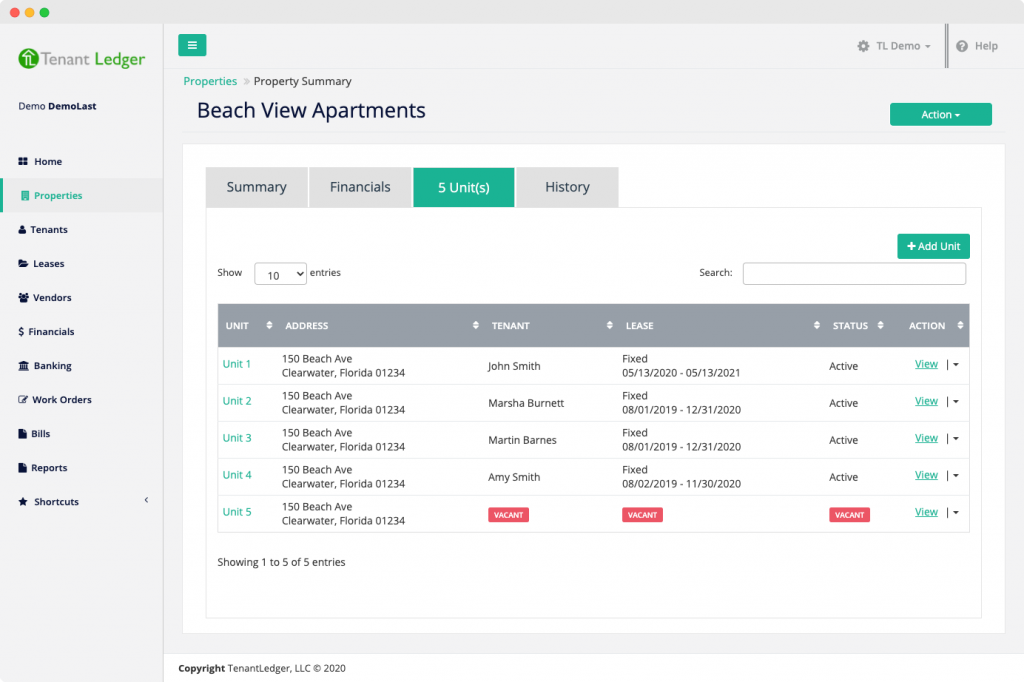The width and height of the screenshot is (1024, 682).
Task: View details for Unit 3's lease
Action: [925, 437]
